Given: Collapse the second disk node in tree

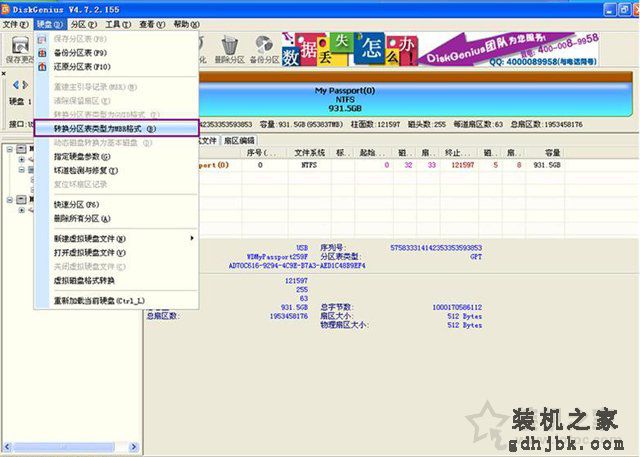Looking at the screenshot, I should [x=10, y=200].
